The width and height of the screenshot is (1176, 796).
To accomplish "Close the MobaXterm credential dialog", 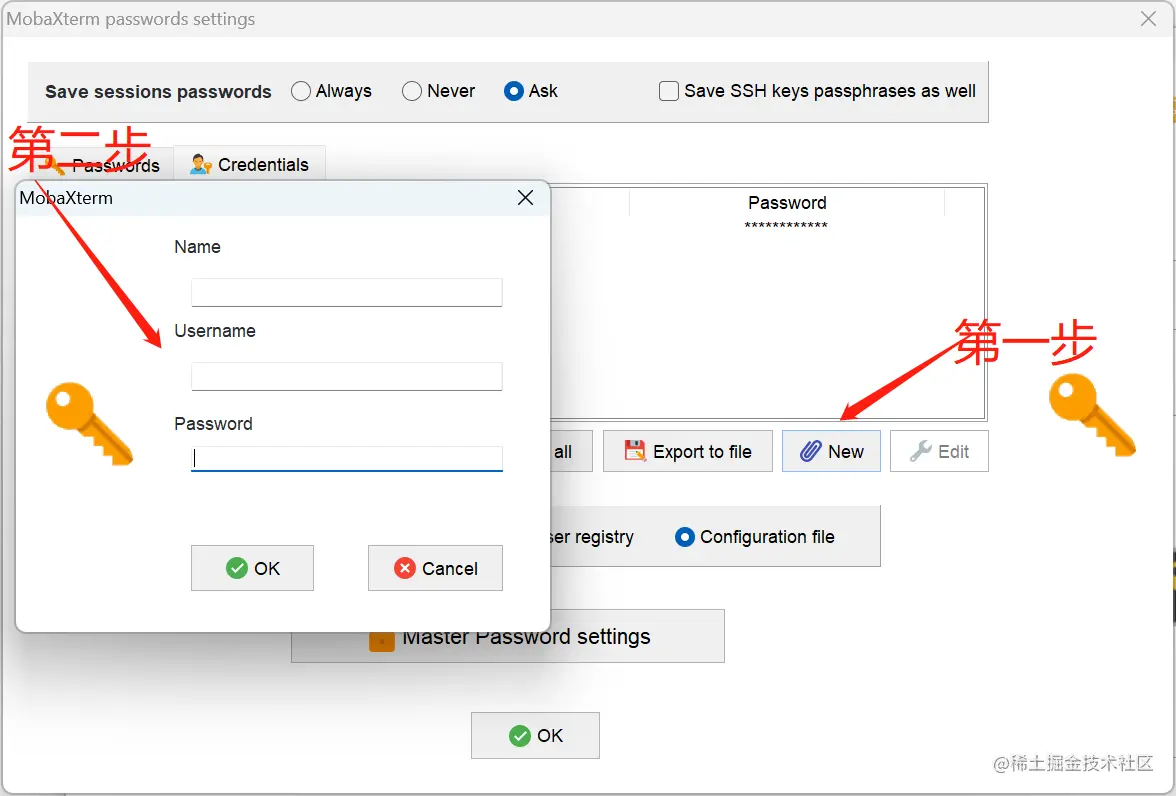I will click(x=525, y=197).
